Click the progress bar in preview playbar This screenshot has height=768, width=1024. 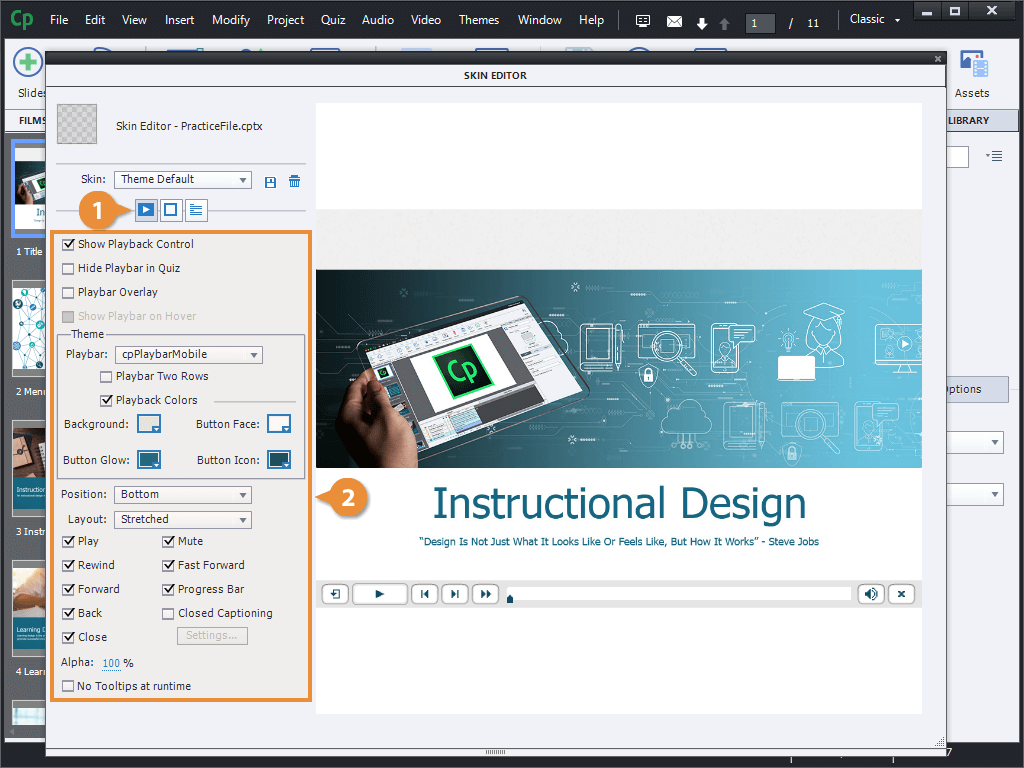pyautogui.click(x=680, y=594)
